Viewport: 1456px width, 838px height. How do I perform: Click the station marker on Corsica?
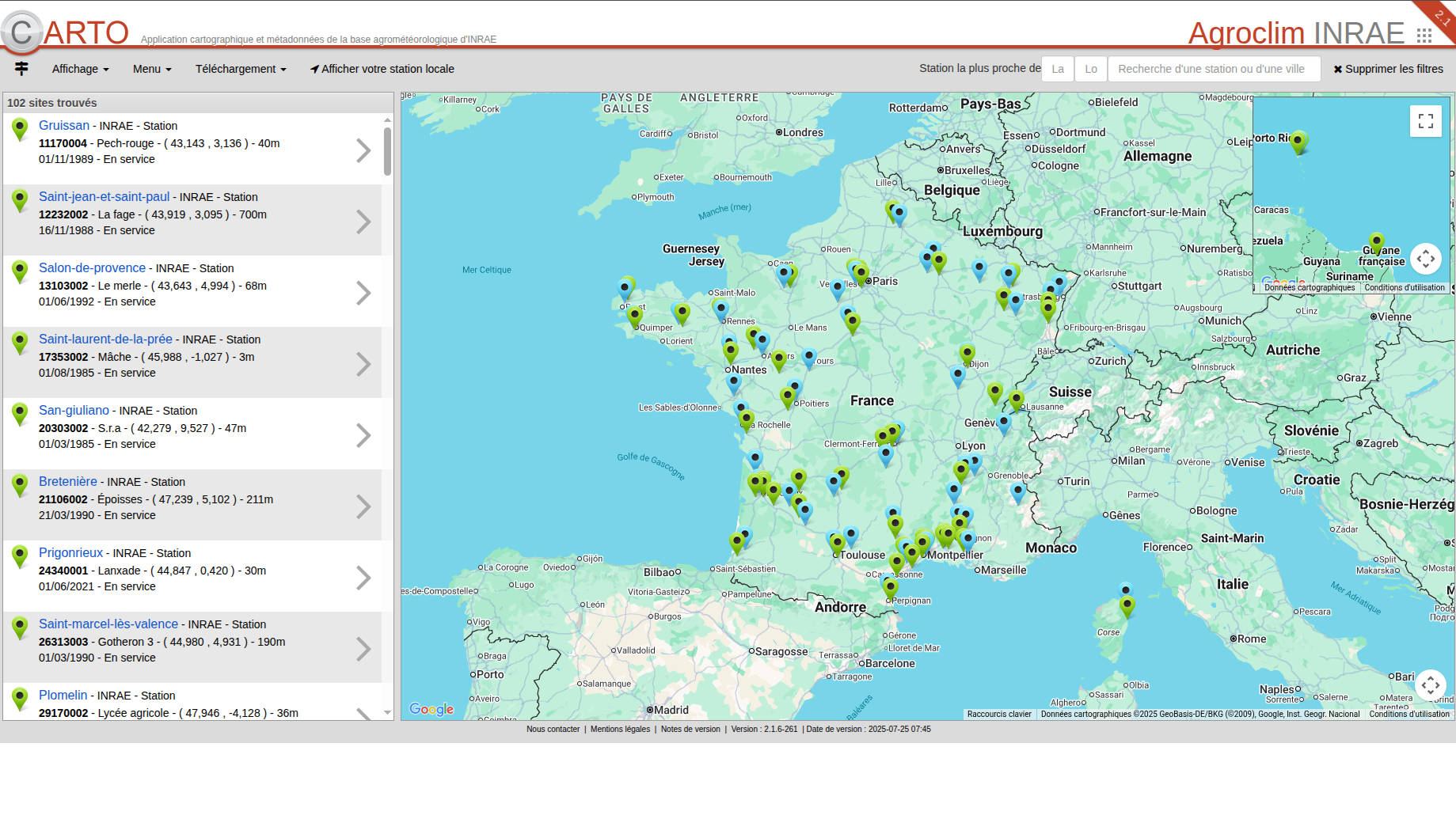pyautogui.click(x=1127, y=606)
